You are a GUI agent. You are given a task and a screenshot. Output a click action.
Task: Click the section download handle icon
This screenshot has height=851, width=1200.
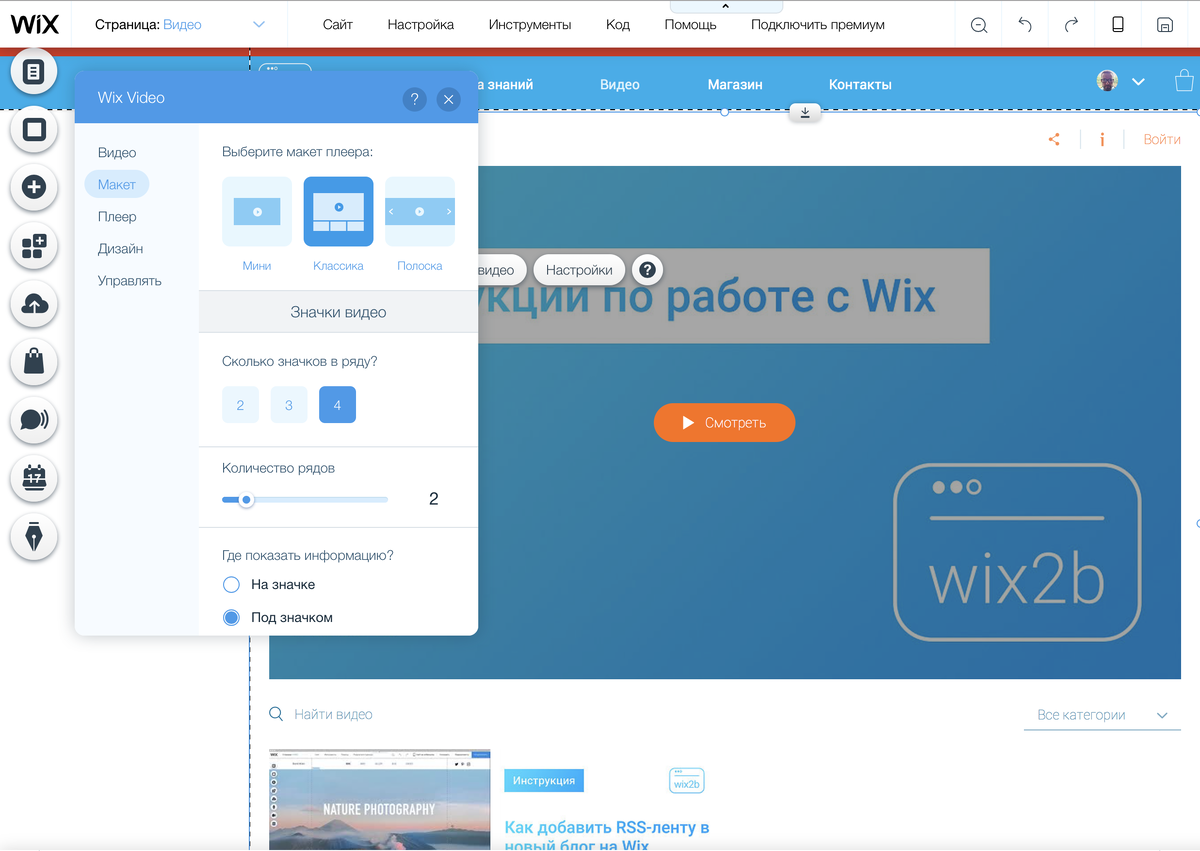pos(805,112)
